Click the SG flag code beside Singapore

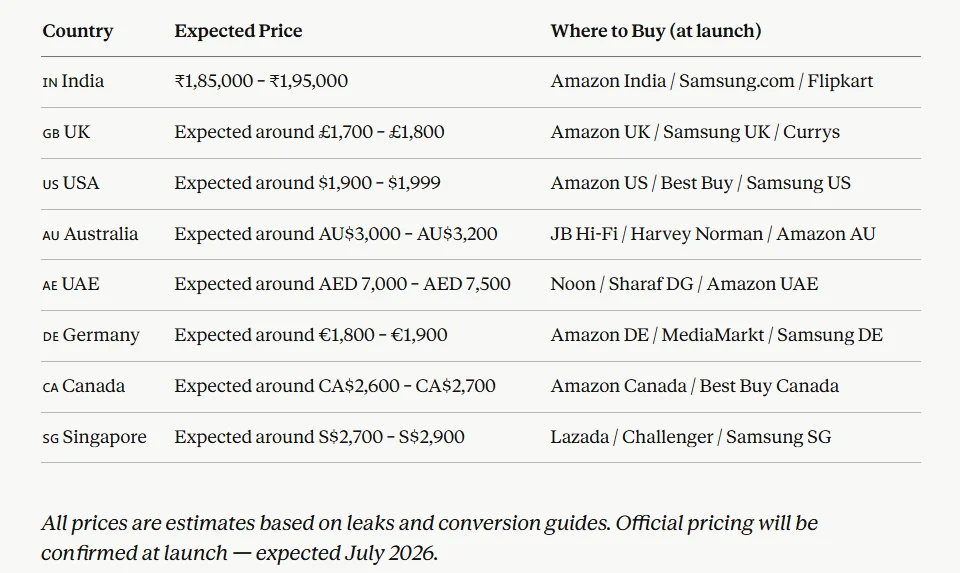[x=51, y=438]
